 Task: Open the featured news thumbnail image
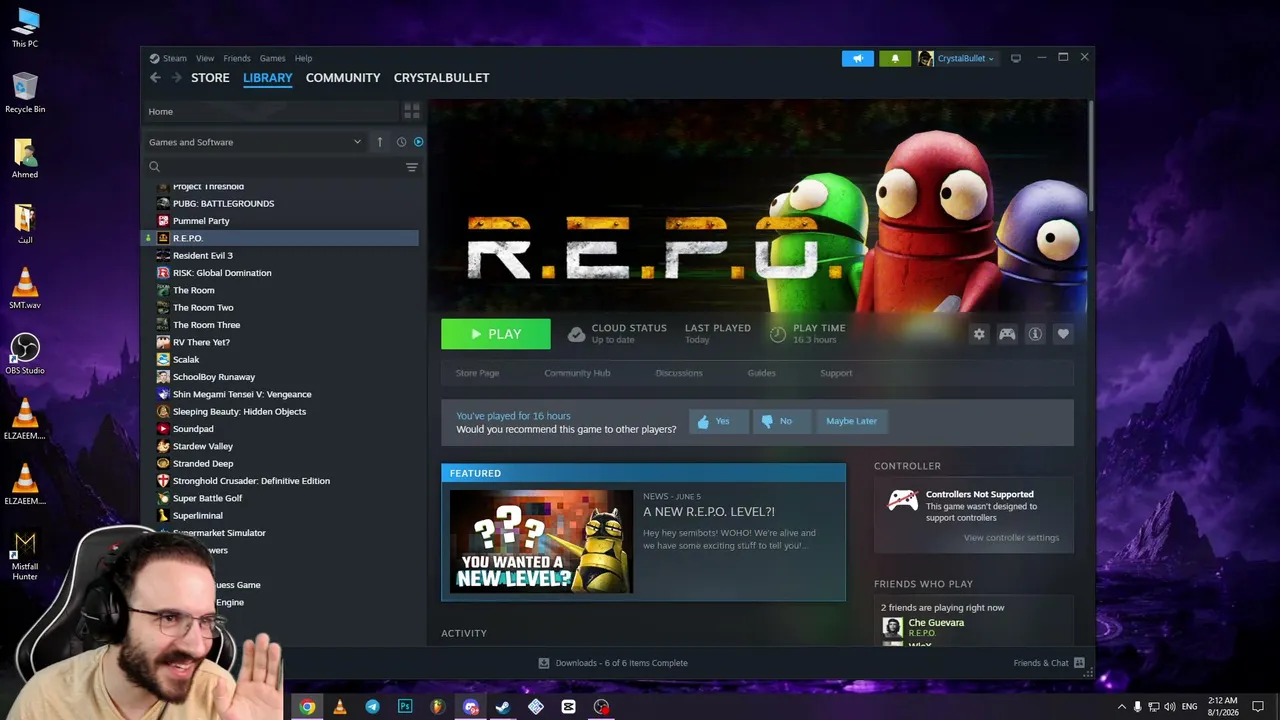pos(541,541)
